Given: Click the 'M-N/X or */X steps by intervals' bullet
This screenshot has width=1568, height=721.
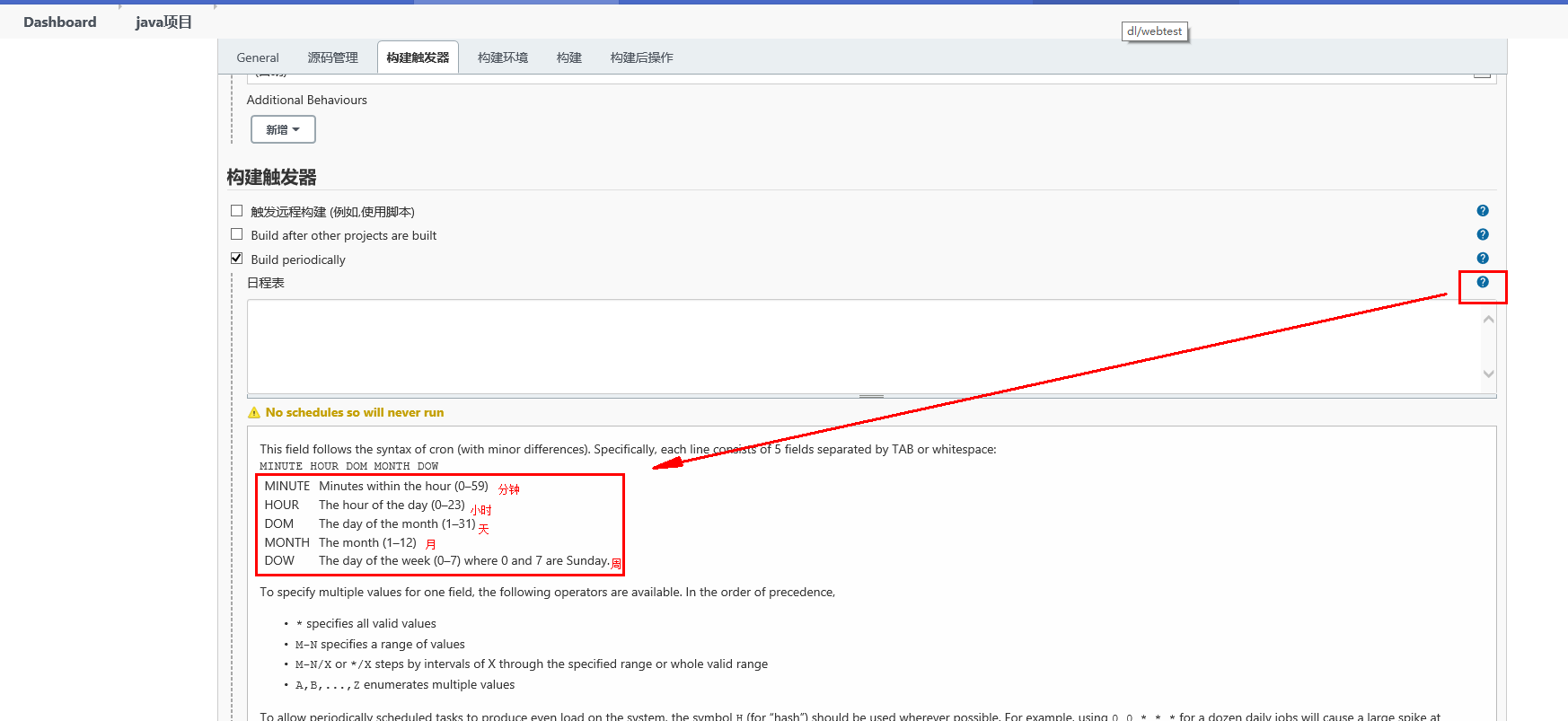Looking at the screenshot, I should coord(532,664).
